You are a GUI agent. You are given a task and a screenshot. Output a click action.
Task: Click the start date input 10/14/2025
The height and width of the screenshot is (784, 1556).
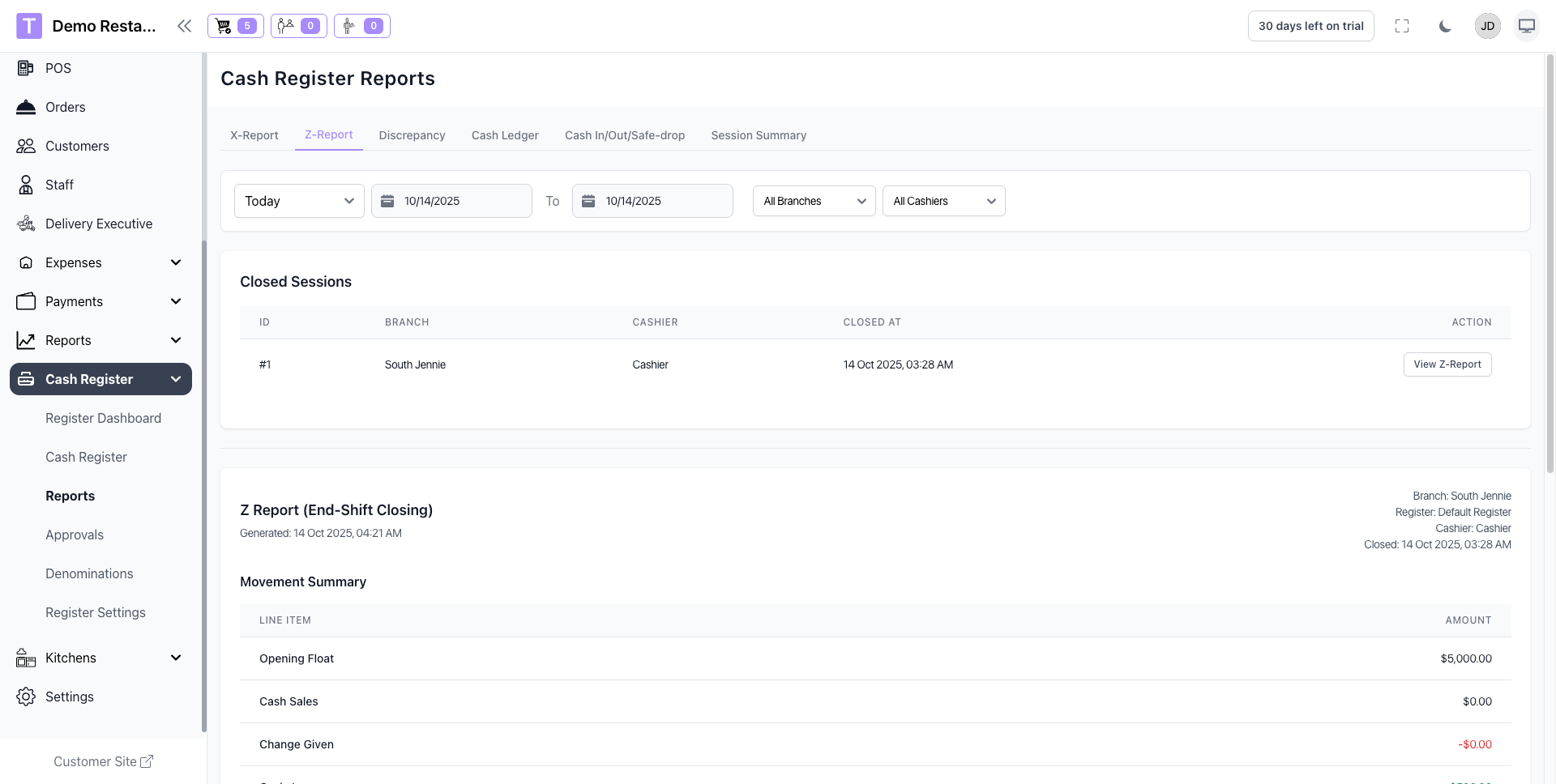(x=451, y=201)
